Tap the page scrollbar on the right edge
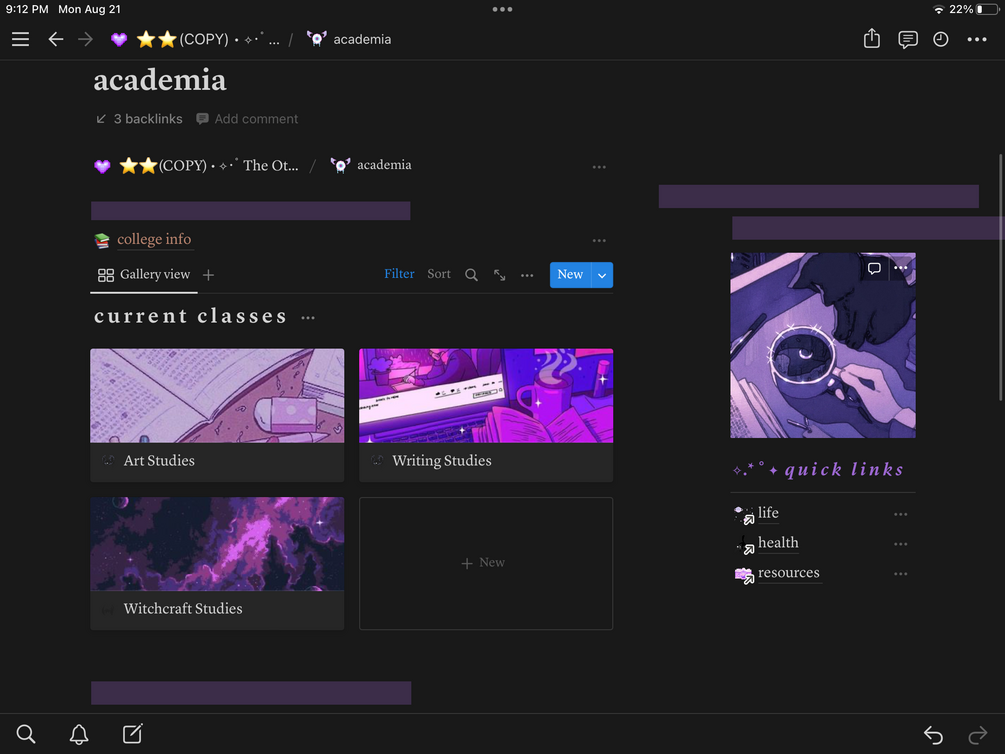 pyautogui.click(x=1000, y=278)
